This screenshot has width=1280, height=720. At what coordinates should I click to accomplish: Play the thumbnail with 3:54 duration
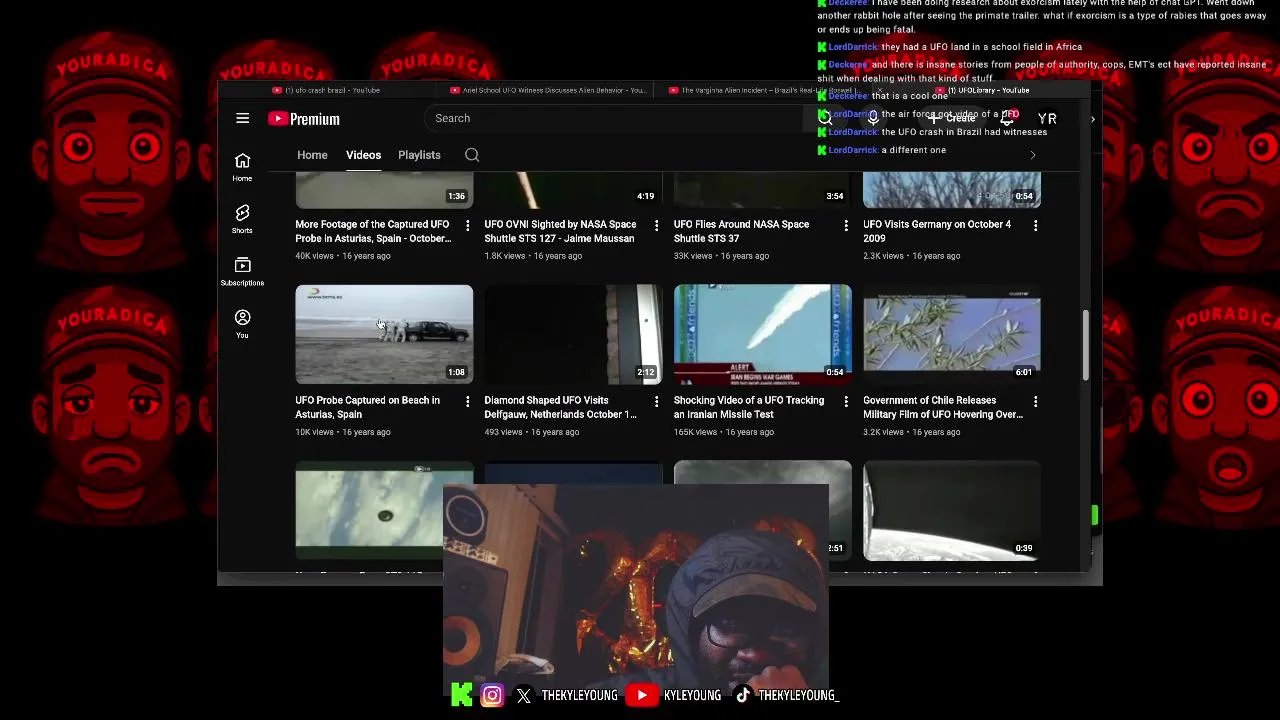[x=763, y=190]
